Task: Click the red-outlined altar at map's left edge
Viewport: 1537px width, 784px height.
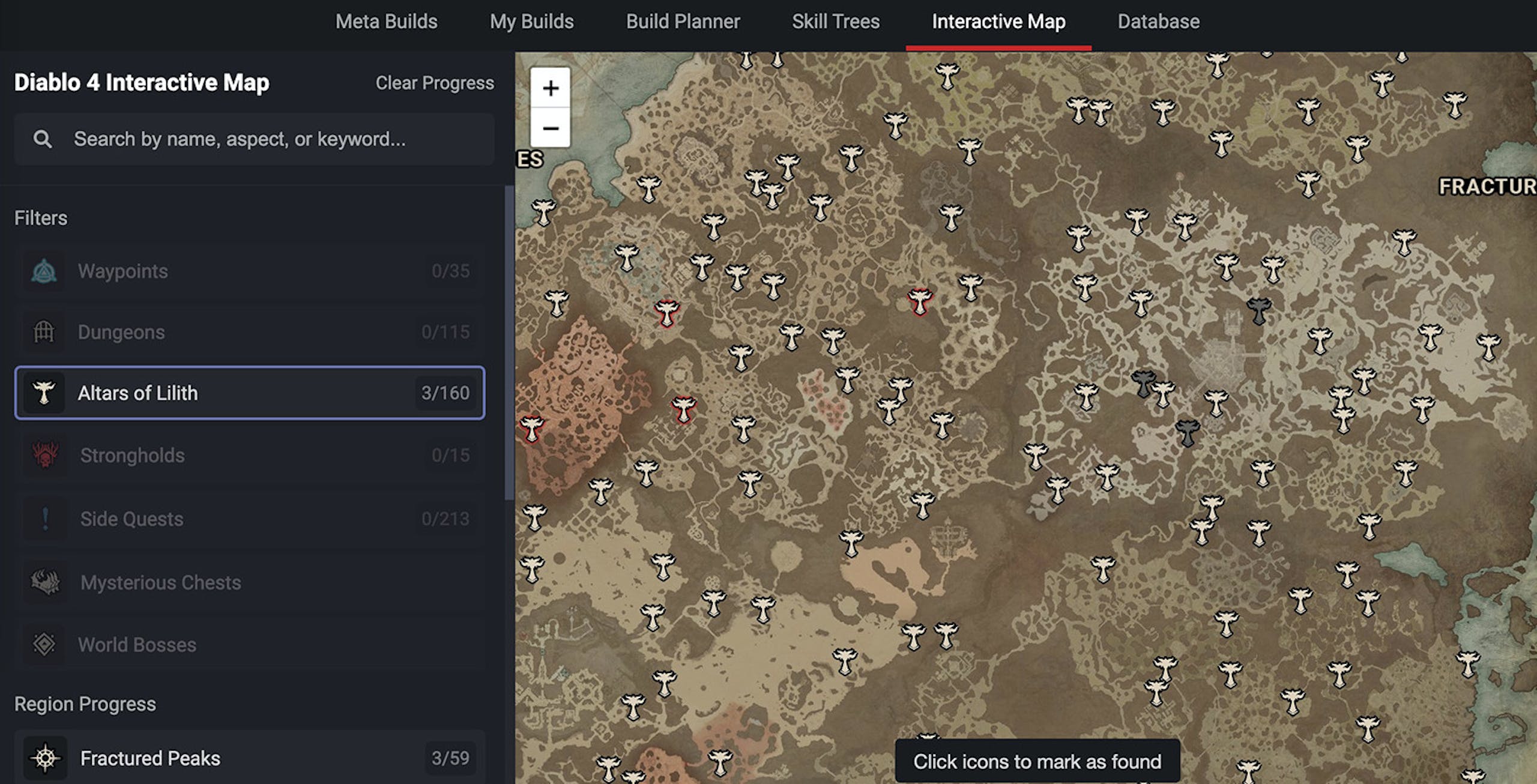Action: (532, 429)
